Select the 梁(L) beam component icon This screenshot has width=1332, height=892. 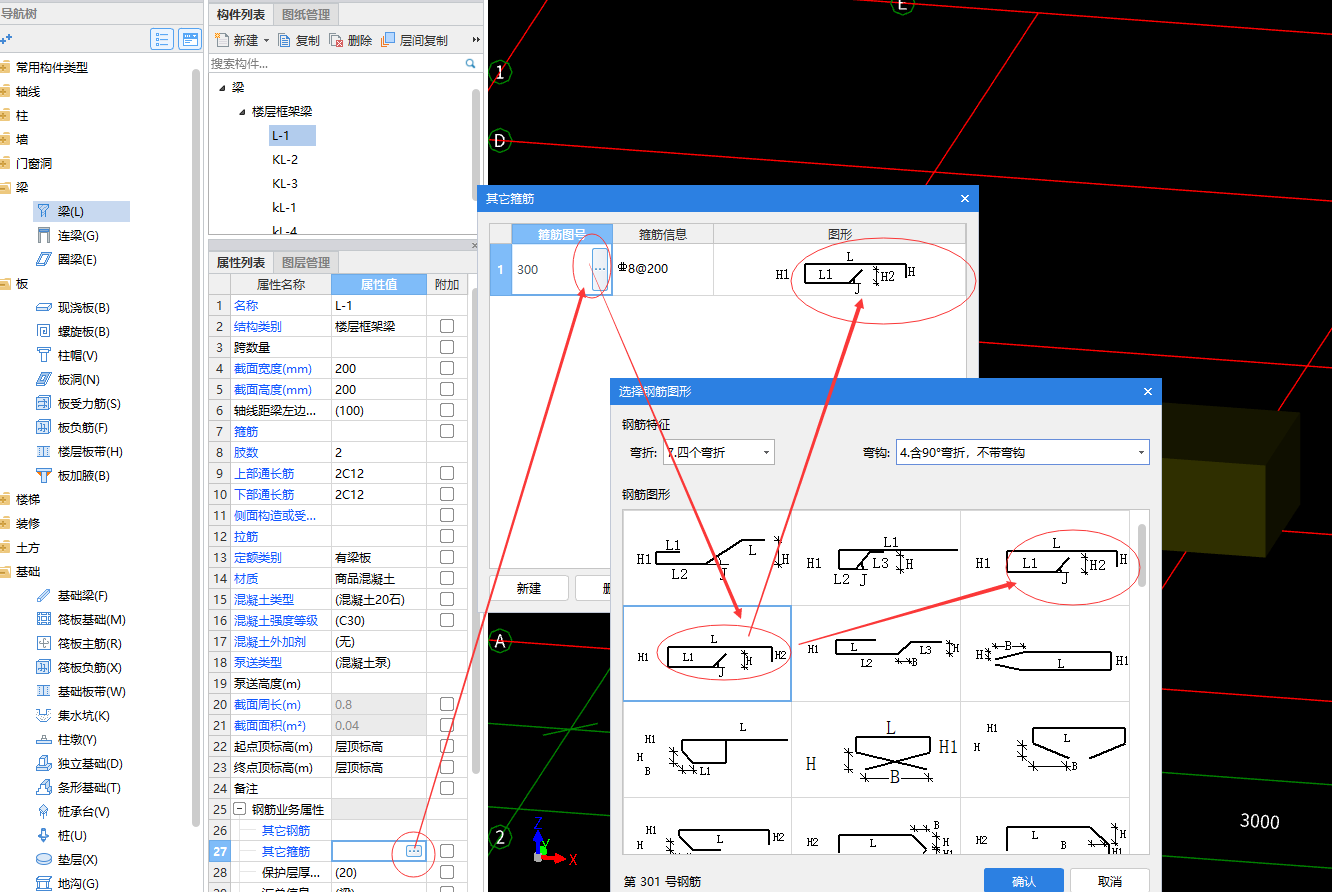click(x=43, y=211)
